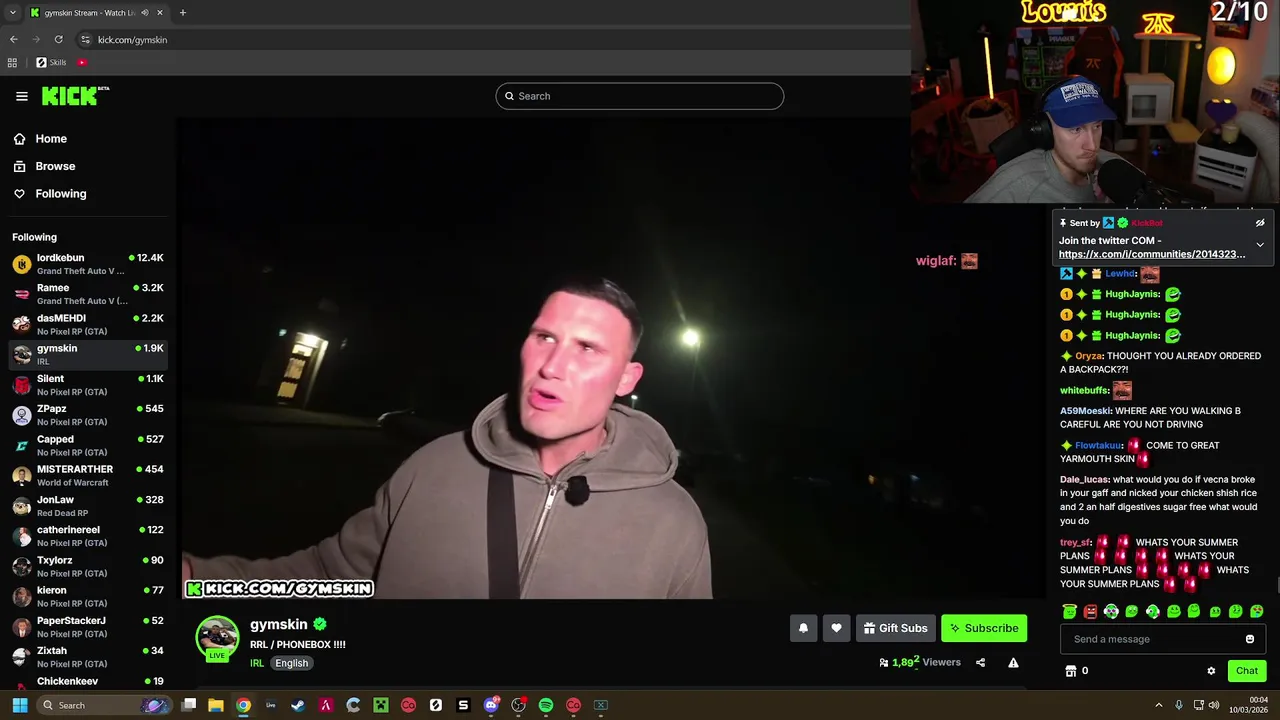Open lordkebun's channel

tap(88, 264)
